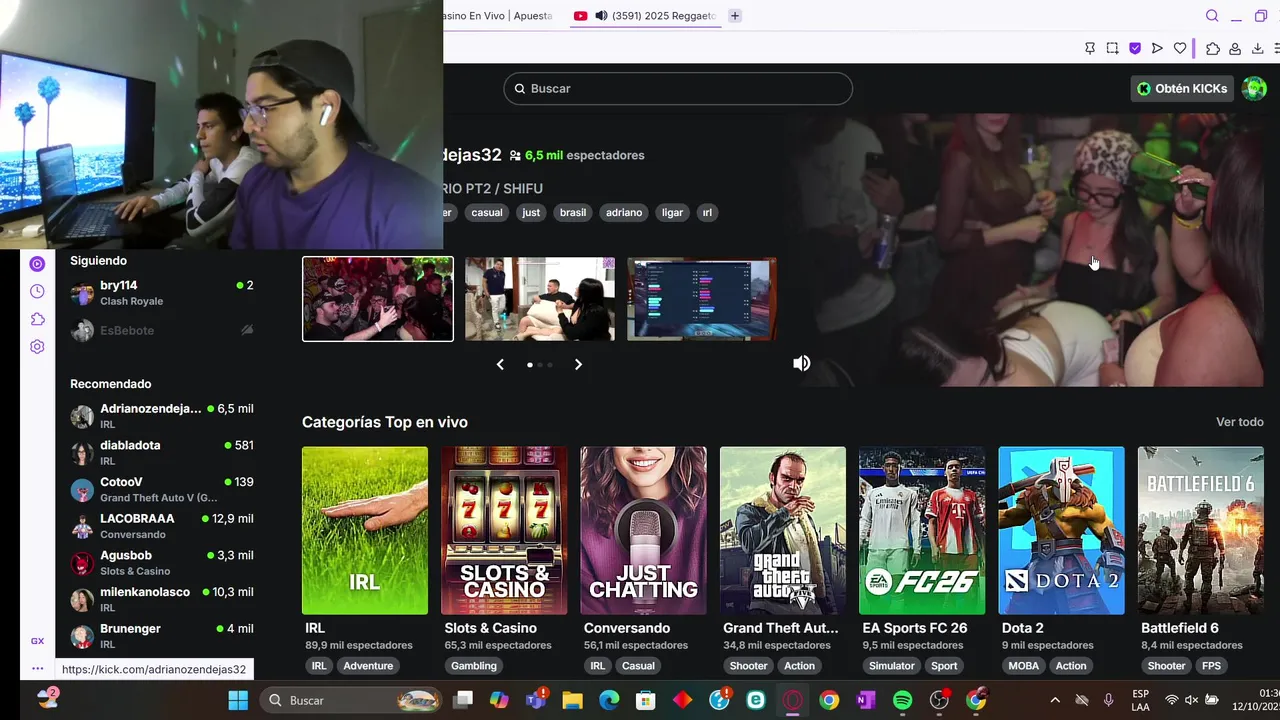
Task: Open the sidebar extensions cube icon
Action: (37, 319)
